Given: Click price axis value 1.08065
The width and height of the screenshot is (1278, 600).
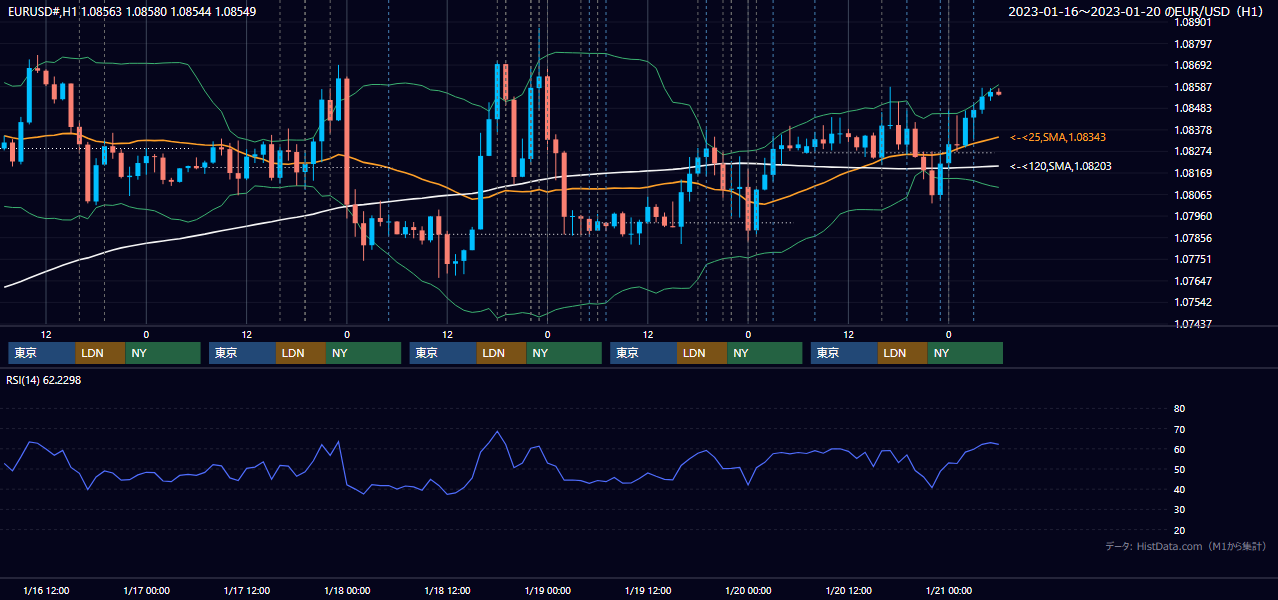Looking at the screenshot, I should [x=1192, y=195].
